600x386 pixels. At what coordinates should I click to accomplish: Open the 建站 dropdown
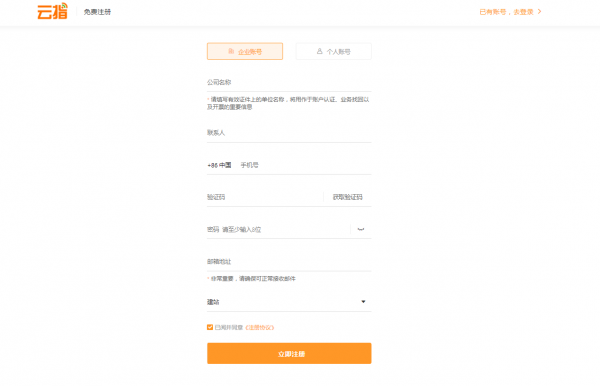(x=289, y=302)
